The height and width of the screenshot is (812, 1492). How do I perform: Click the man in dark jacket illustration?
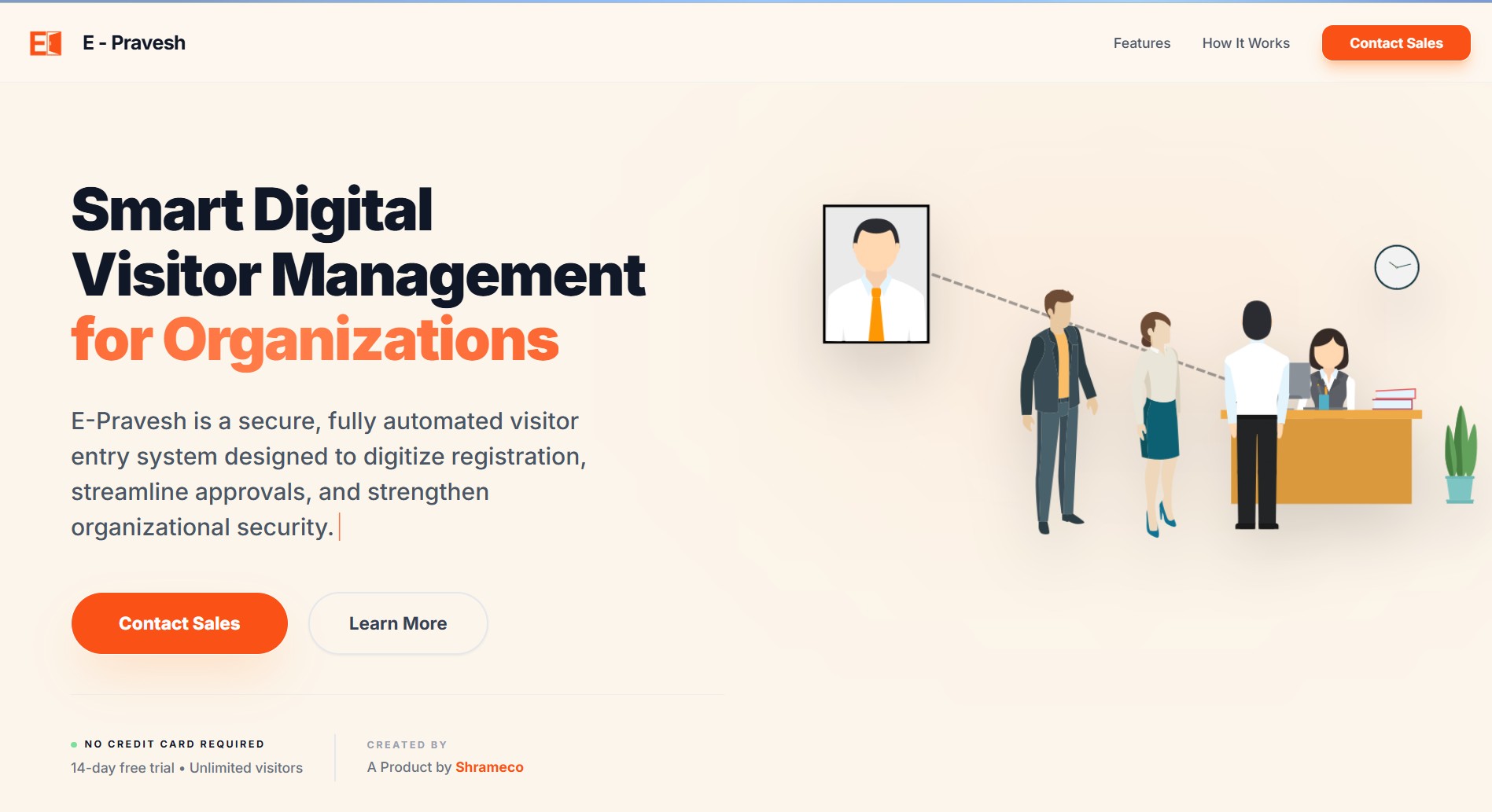point(1057,411)
